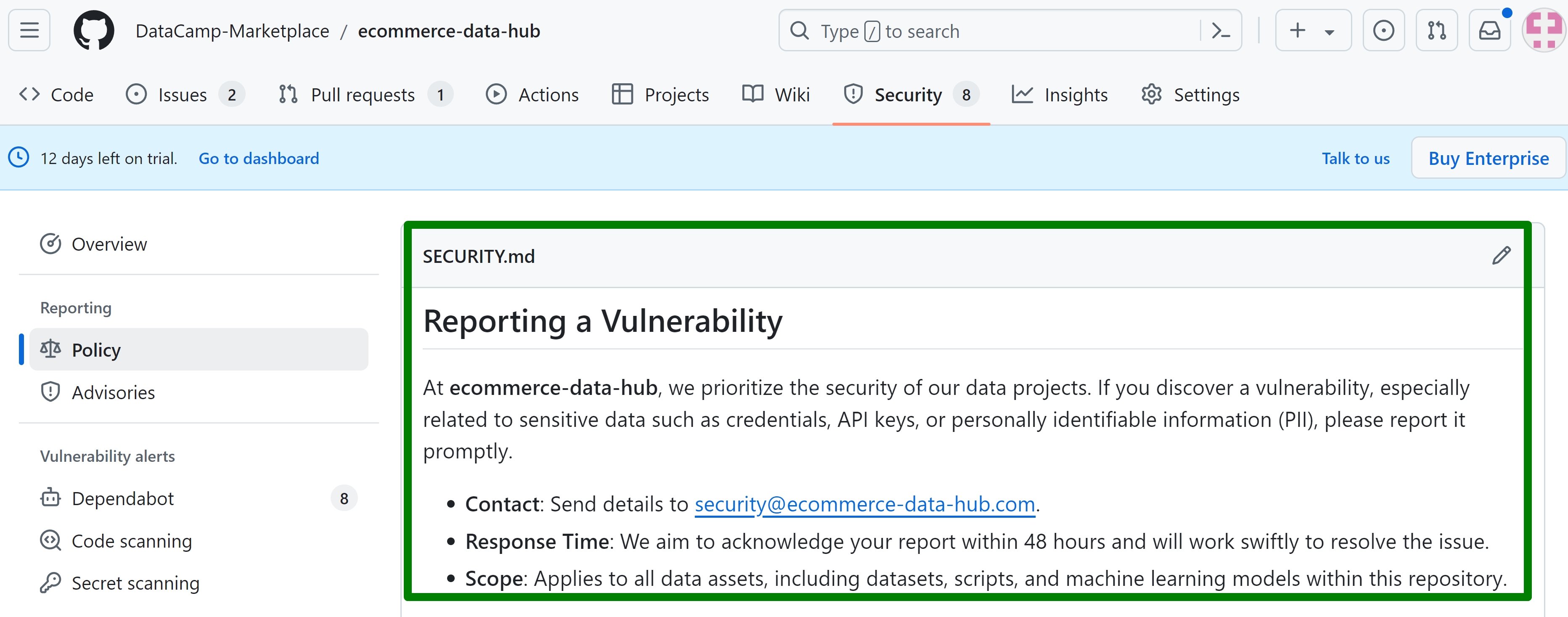The height and width of the screenshot is (617, 1568).
Task: Click the 12 days left on trial text
Action: 109,158
